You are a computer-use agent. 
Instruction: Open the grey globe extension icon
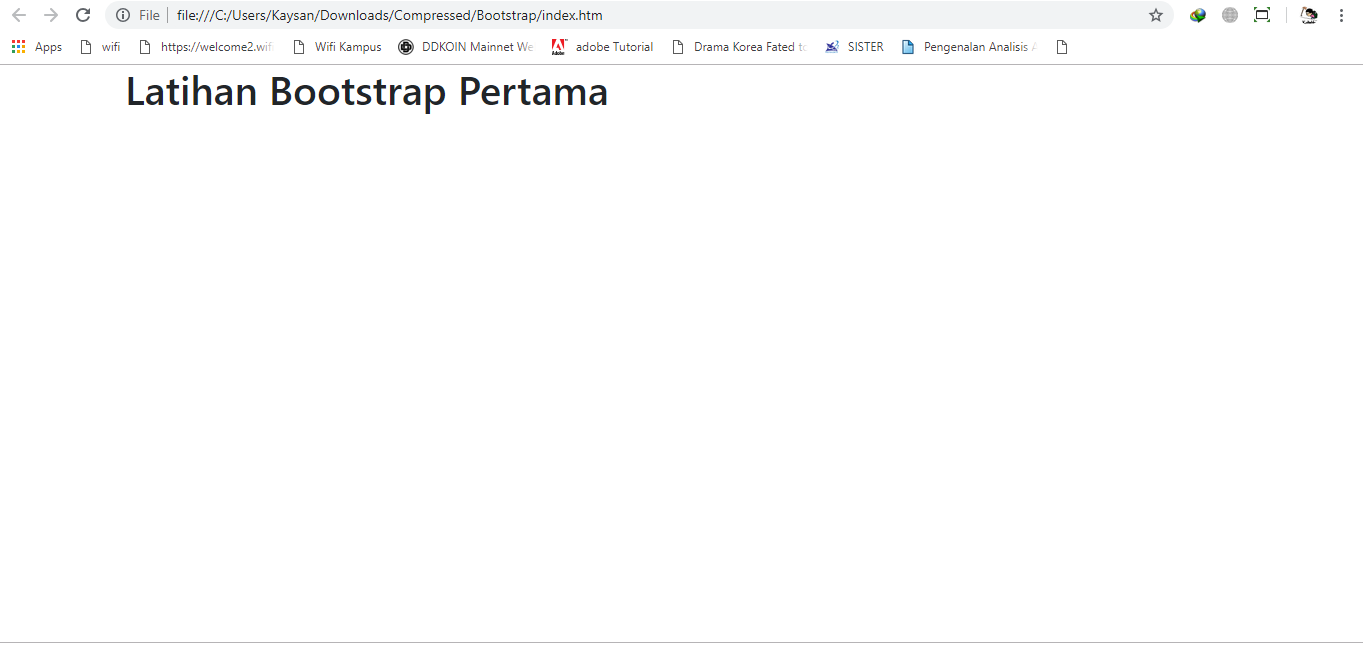[x=1229, y=15]
